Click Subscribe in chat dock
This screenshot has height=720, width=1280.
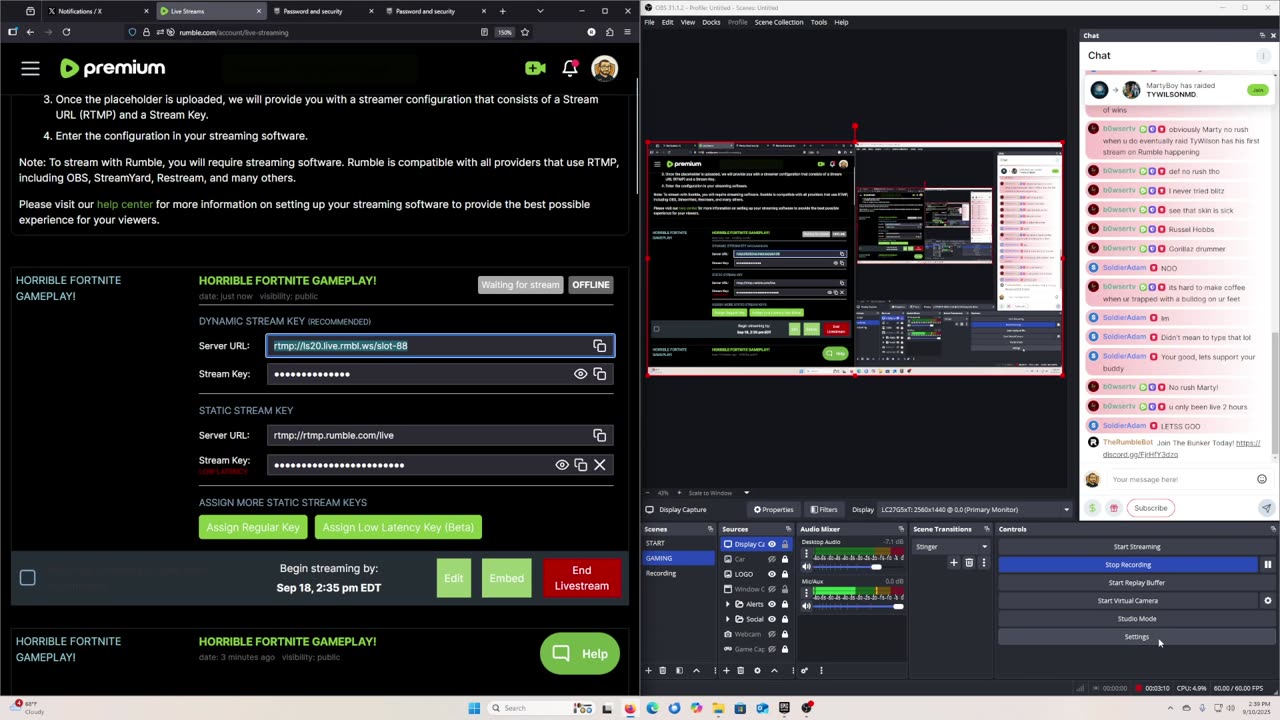(x=1150, y=508)
